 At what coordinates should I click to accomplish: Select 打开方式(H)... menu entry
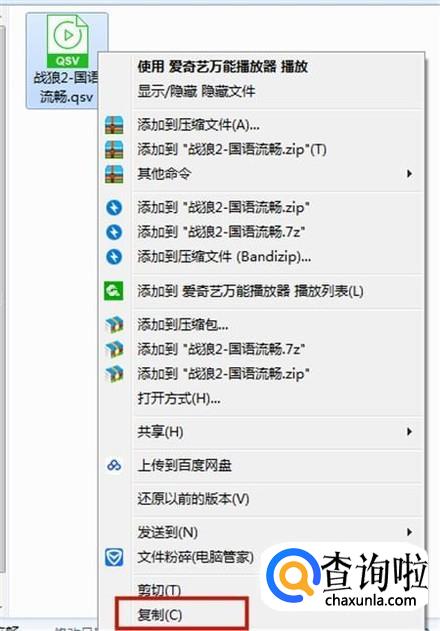coord(179,398)
